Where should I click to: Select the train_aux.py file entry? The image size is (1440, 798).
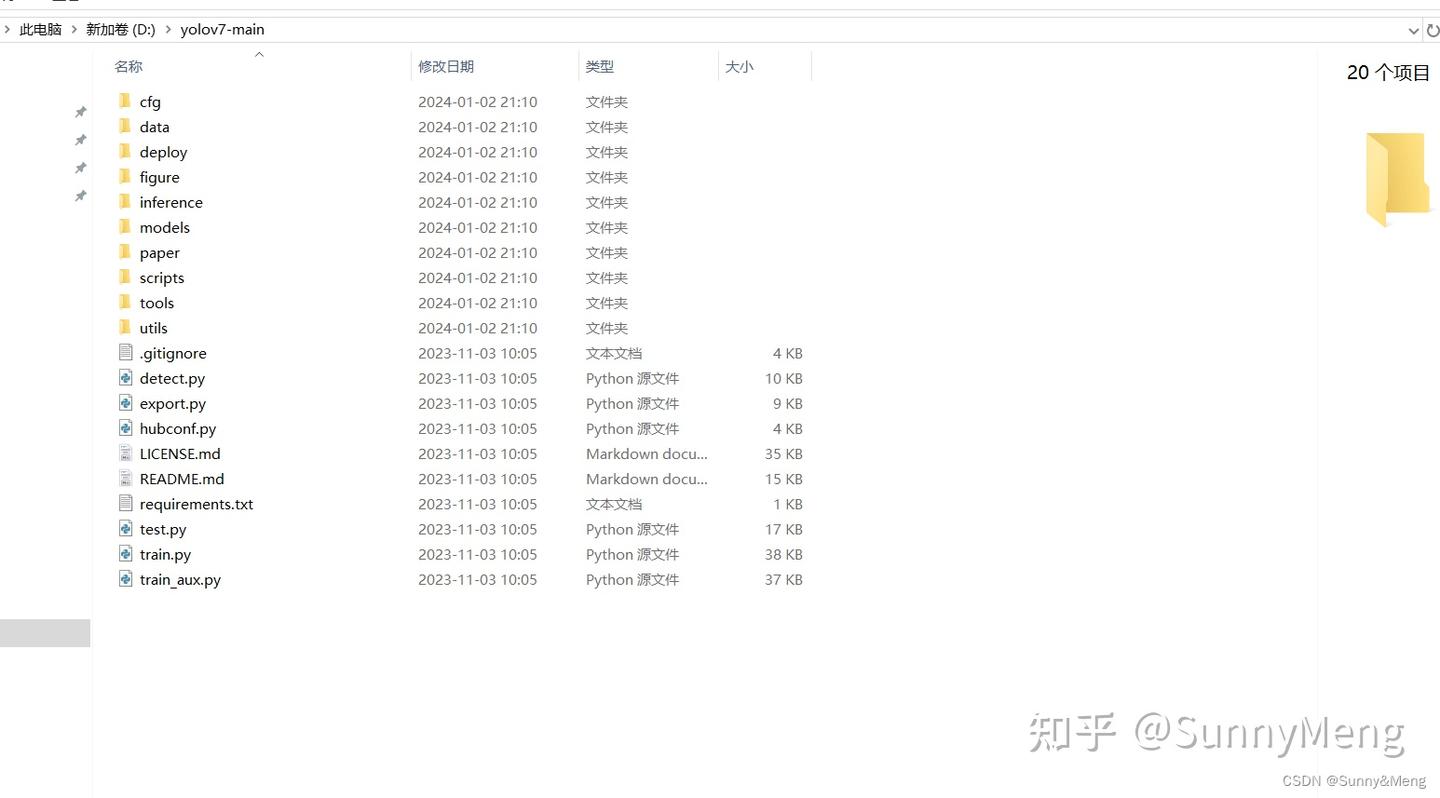180,579
